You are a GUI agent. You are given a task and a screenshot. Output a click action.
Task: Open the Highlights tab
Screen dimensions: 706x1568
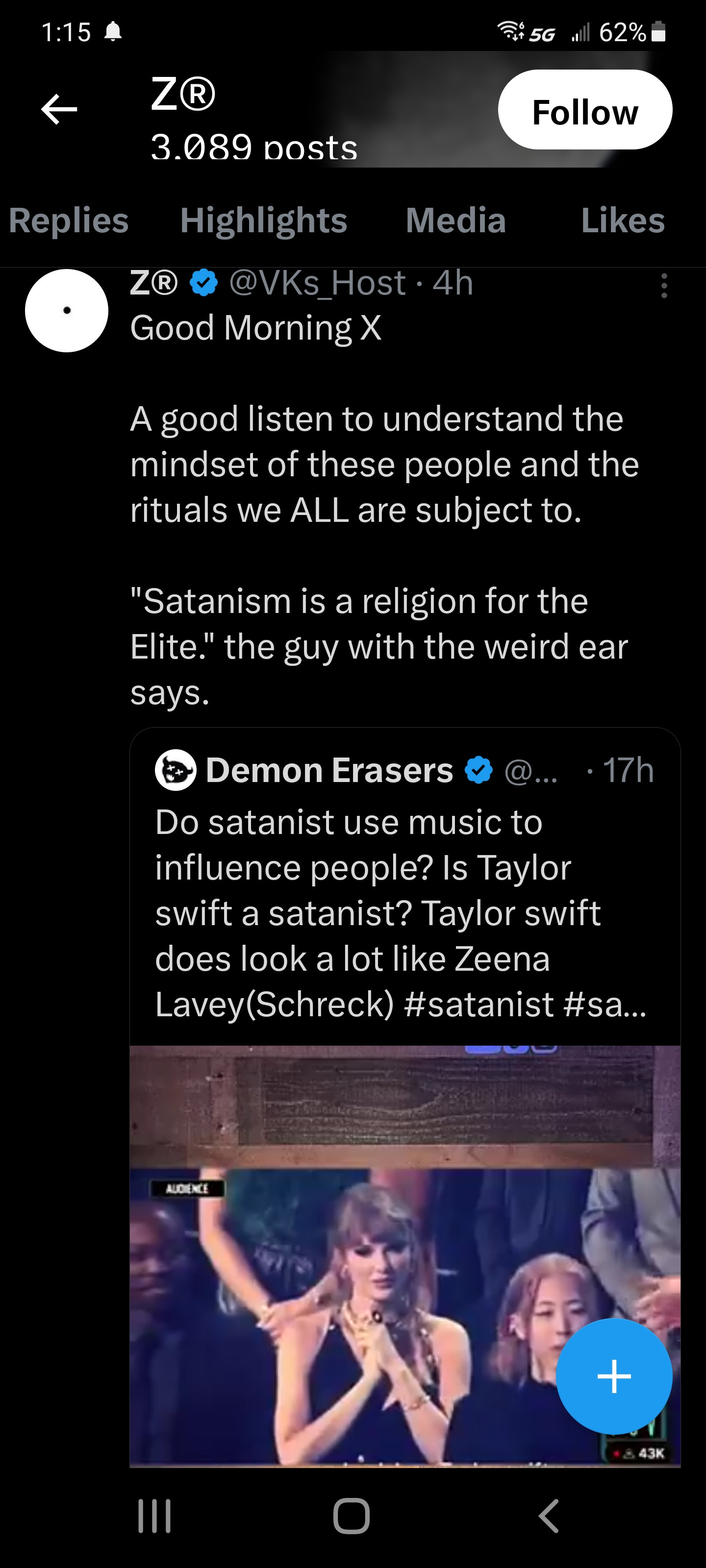tap(263, 220)
